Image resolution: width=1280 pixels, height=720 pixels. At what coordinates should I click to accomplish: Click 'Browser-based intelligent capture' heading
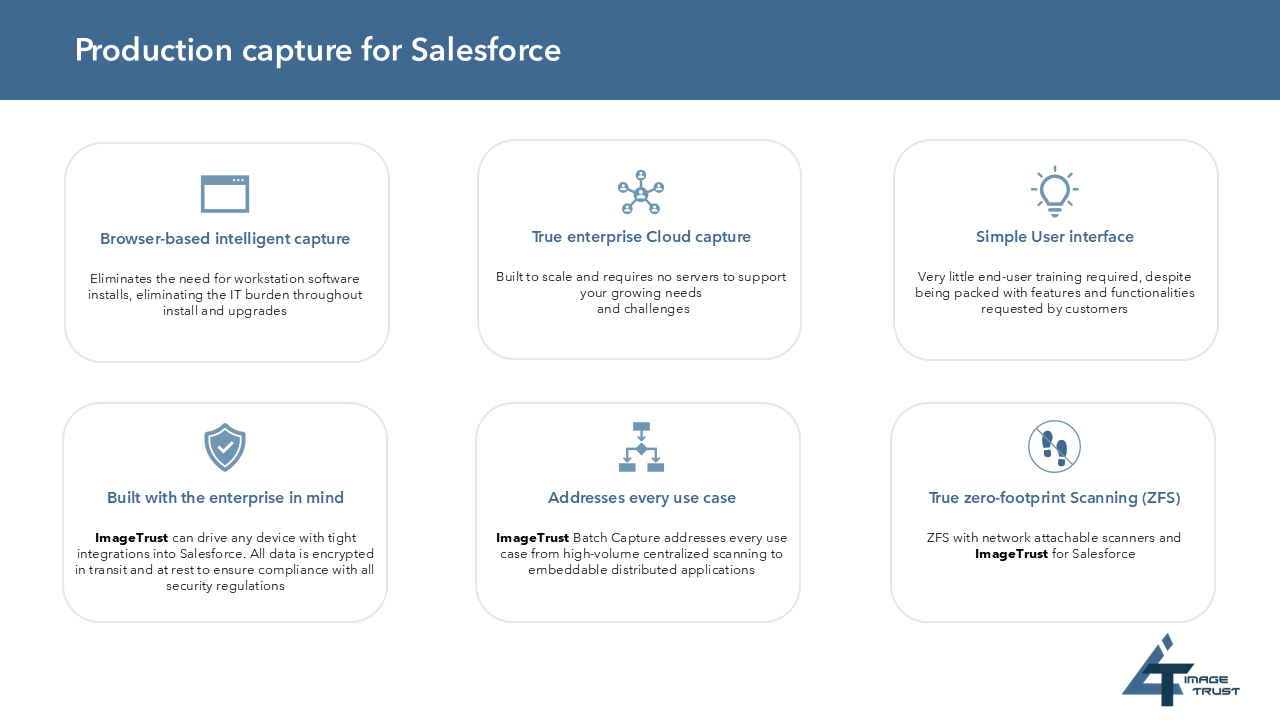225,239
